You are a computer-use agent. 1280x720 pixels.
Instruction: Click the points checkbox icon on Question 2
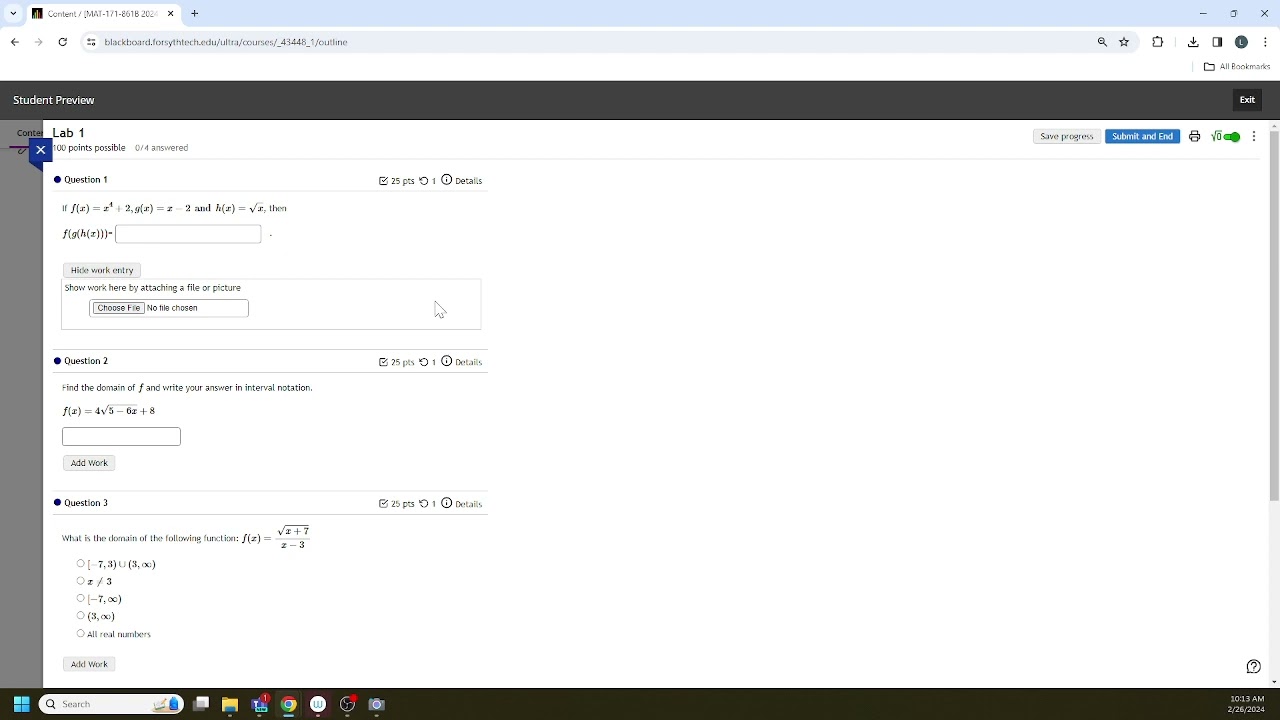[x=383, y=362]
